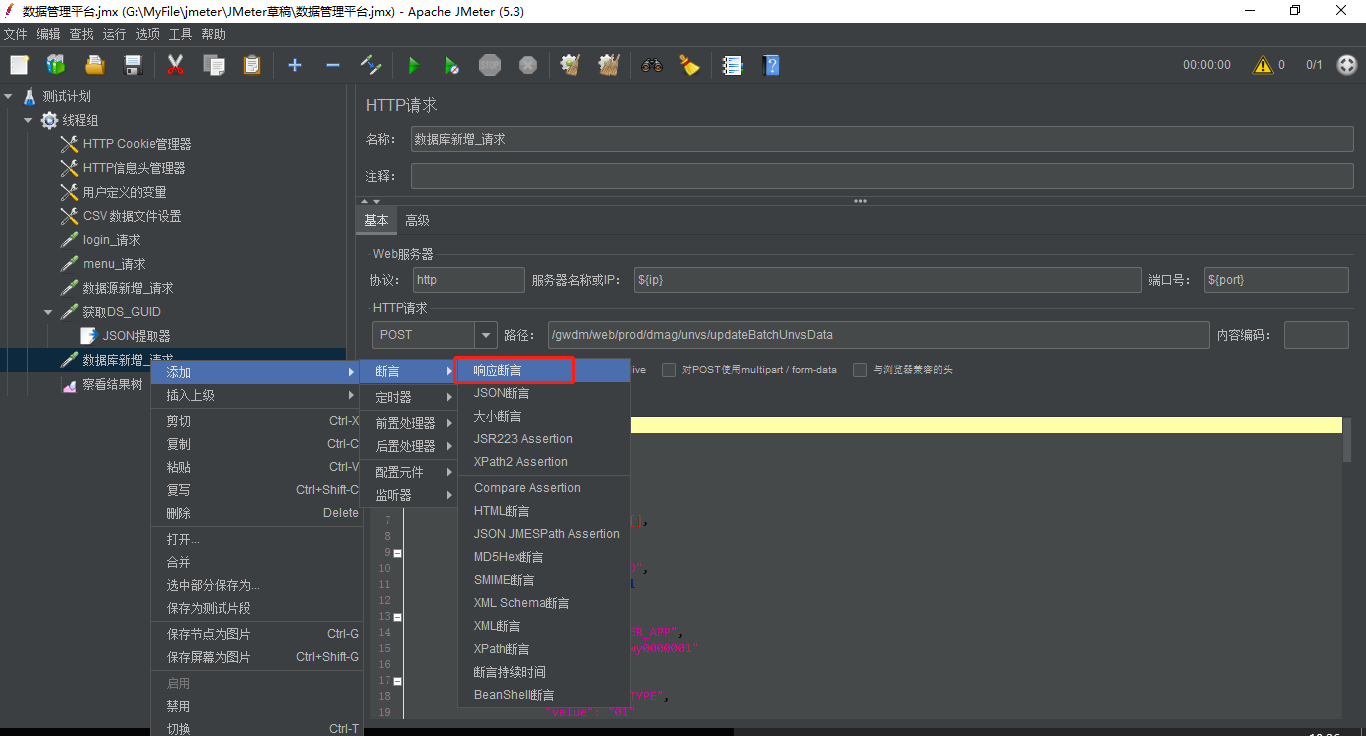Click the 路径 input field
This screenshot has width=1366, height=736.
[878, 335]
